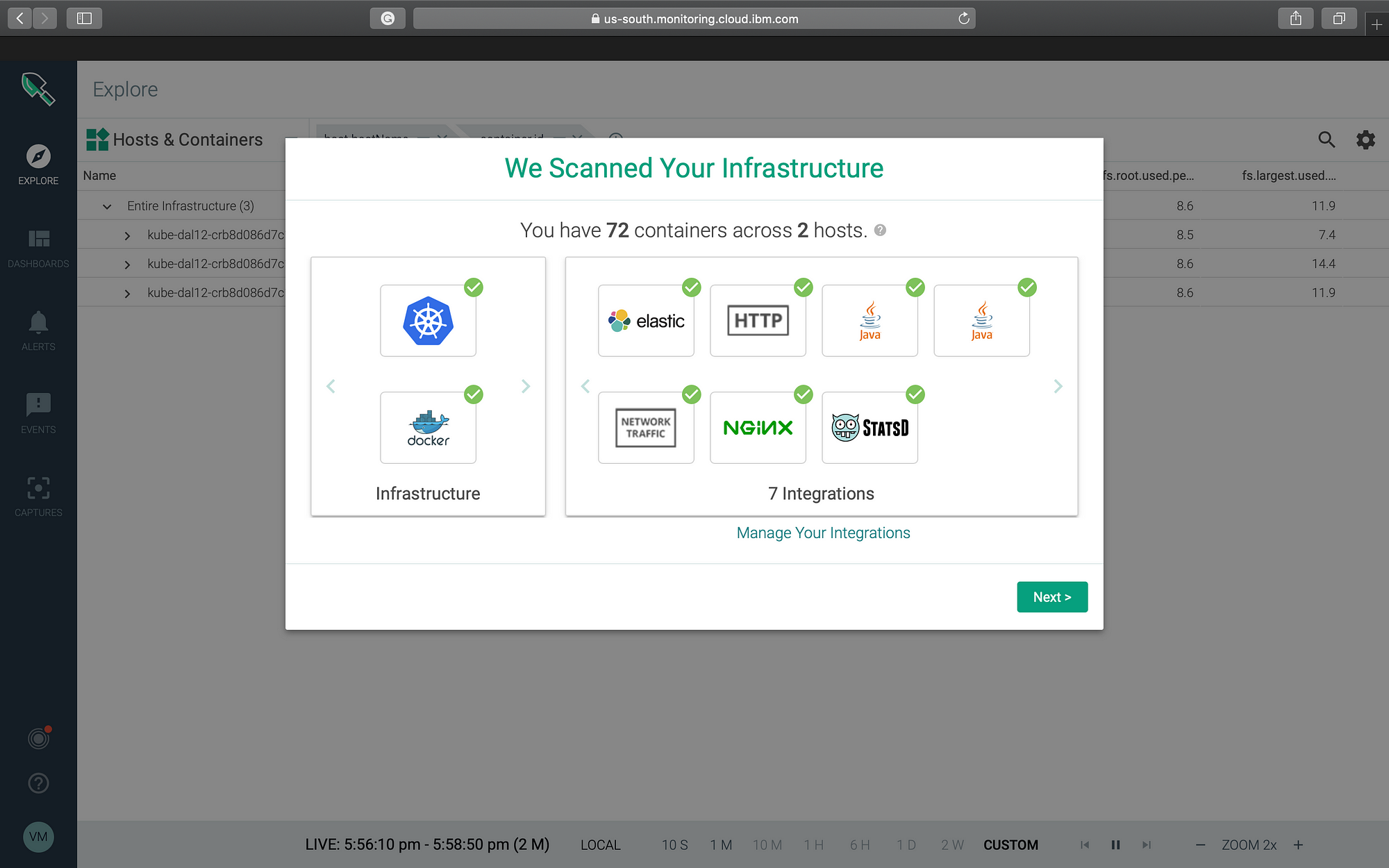
Task: Click the Safari share button
Action: [1295, 18]
